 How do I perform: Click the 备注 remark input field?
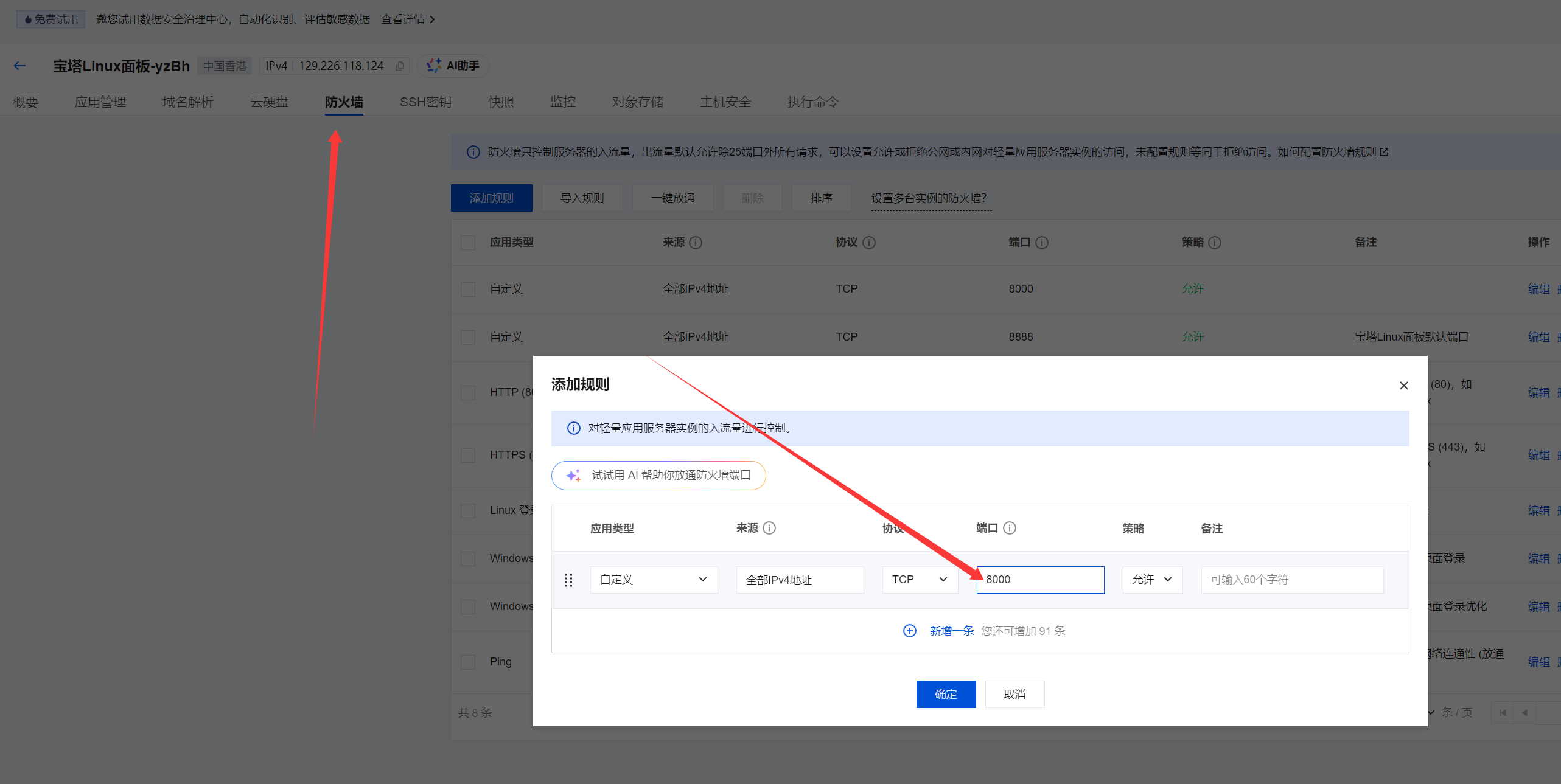point(1292,580)
